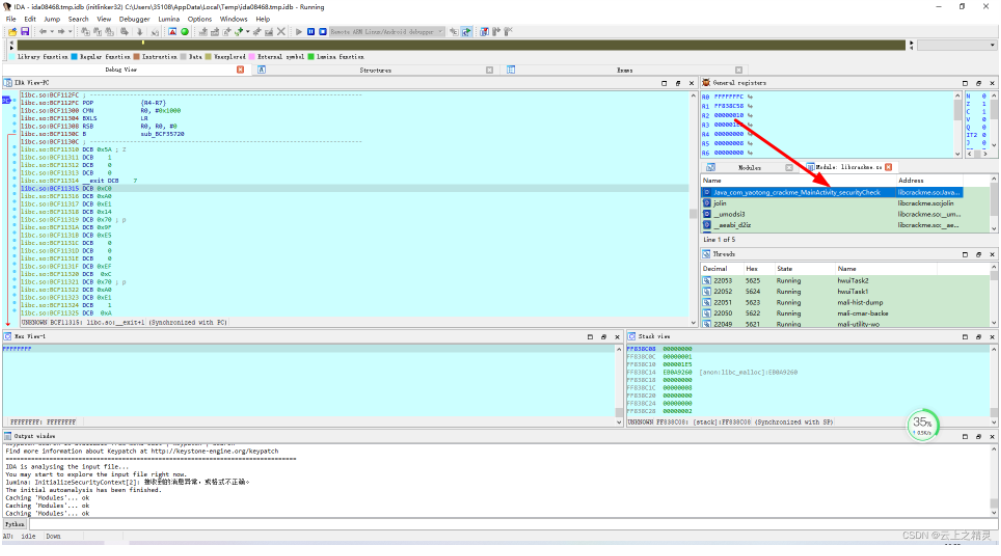
Task: Switch to the Enums tab
Action: coord(625,70)
